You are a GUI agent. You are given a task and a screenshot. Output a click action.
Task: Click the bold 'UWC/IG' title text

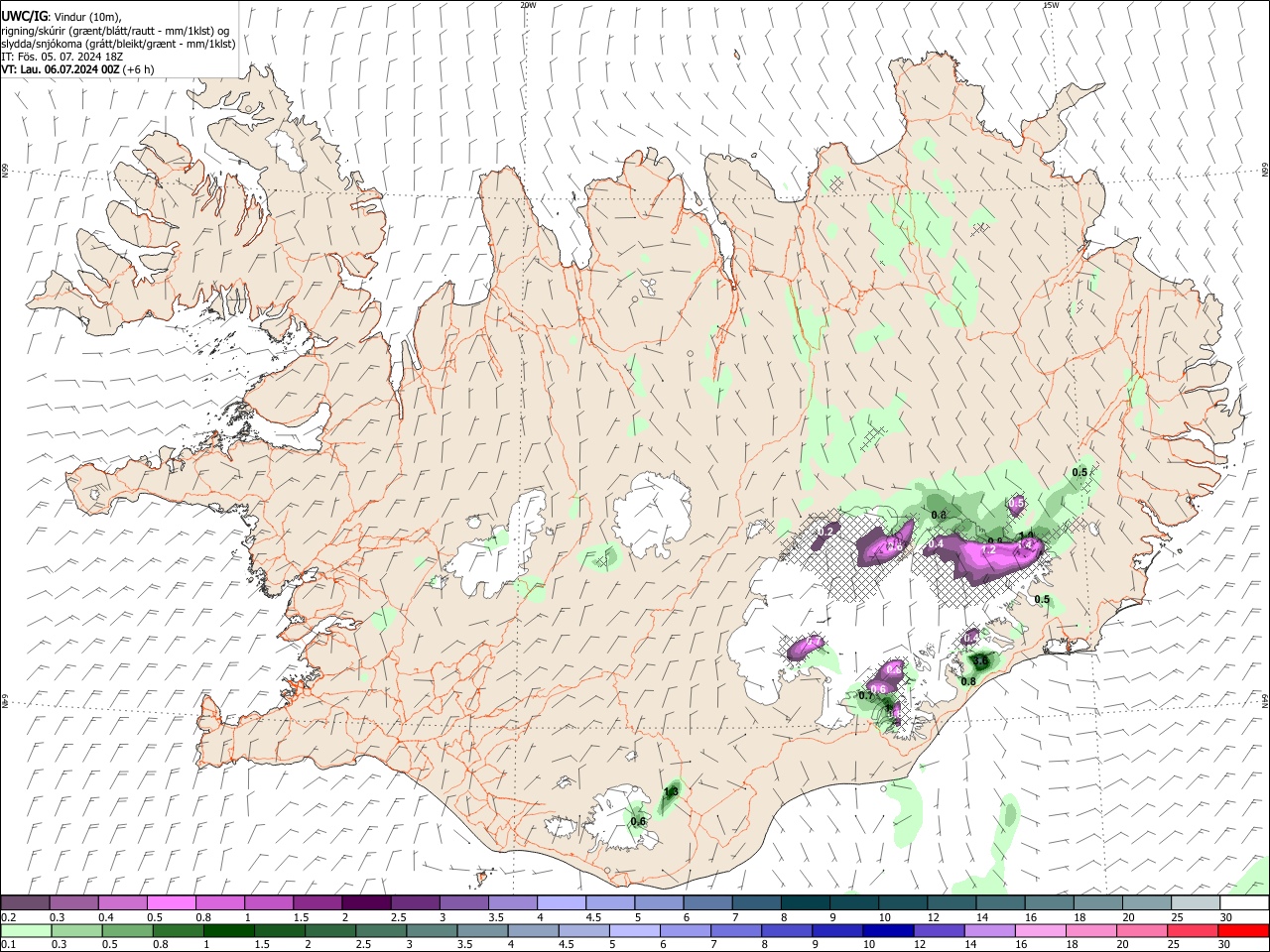coord(23,17)
